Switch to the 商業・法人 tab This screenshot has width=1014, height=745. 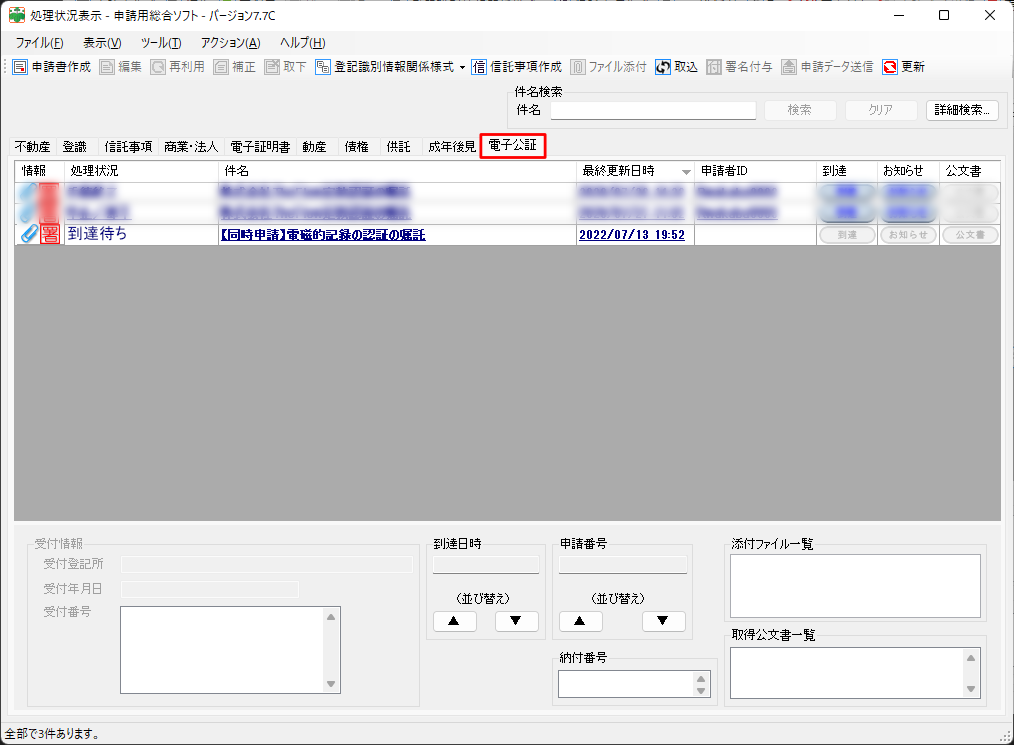click(x=191, y=147)
